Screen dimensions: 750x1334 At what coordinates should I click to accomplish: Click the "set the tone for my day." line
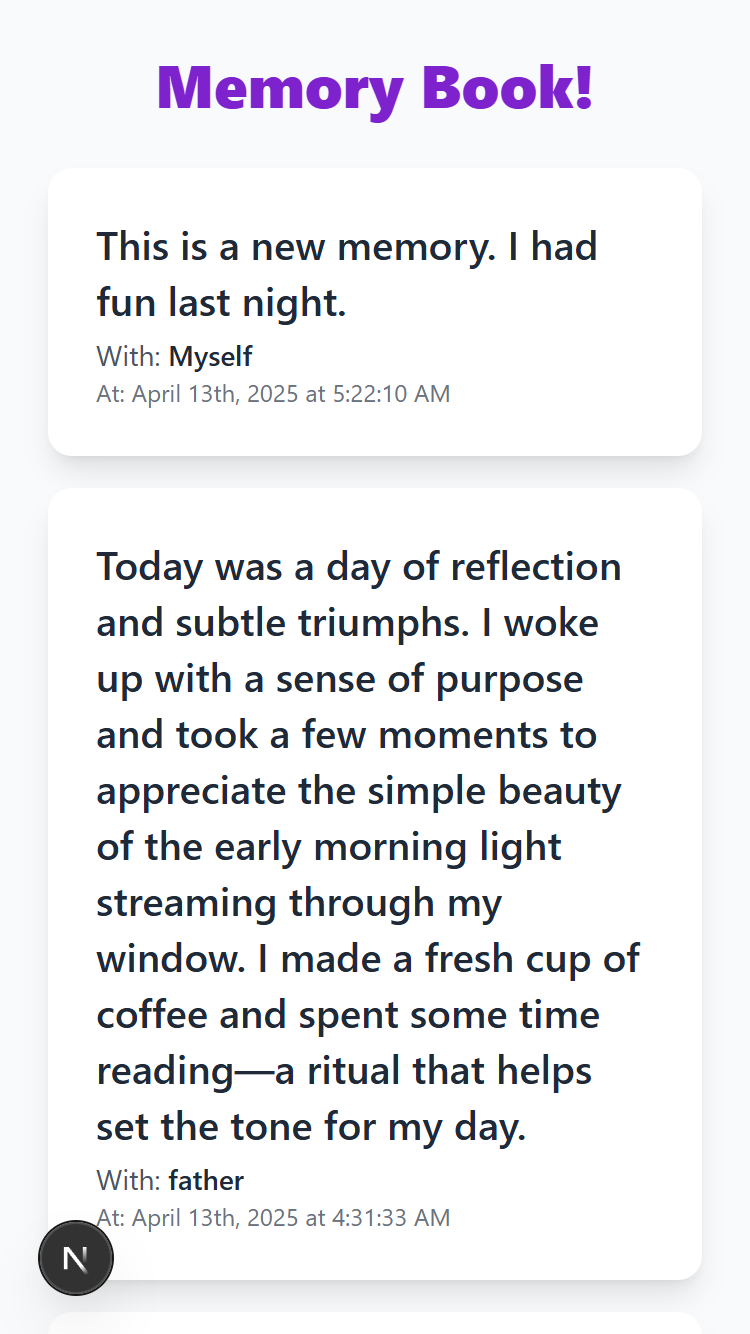(311, 1127)
